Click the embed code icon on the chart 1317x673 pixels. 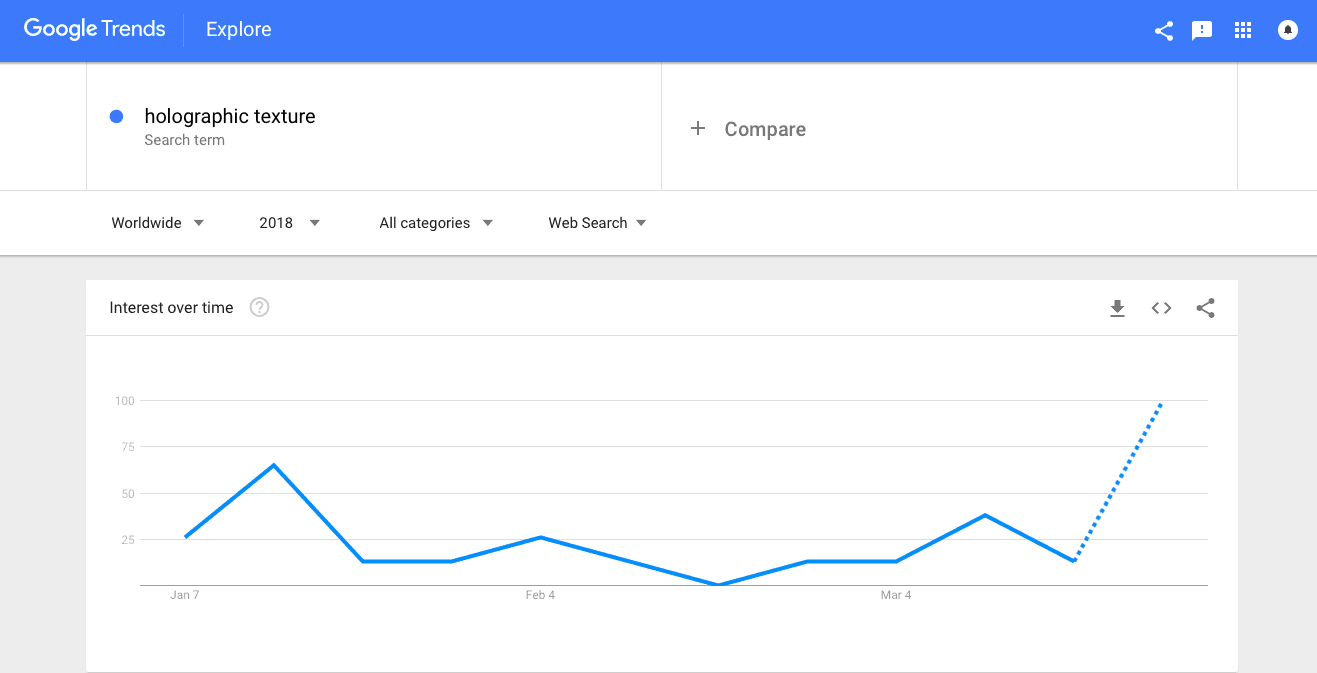(x=1161, y=308)
